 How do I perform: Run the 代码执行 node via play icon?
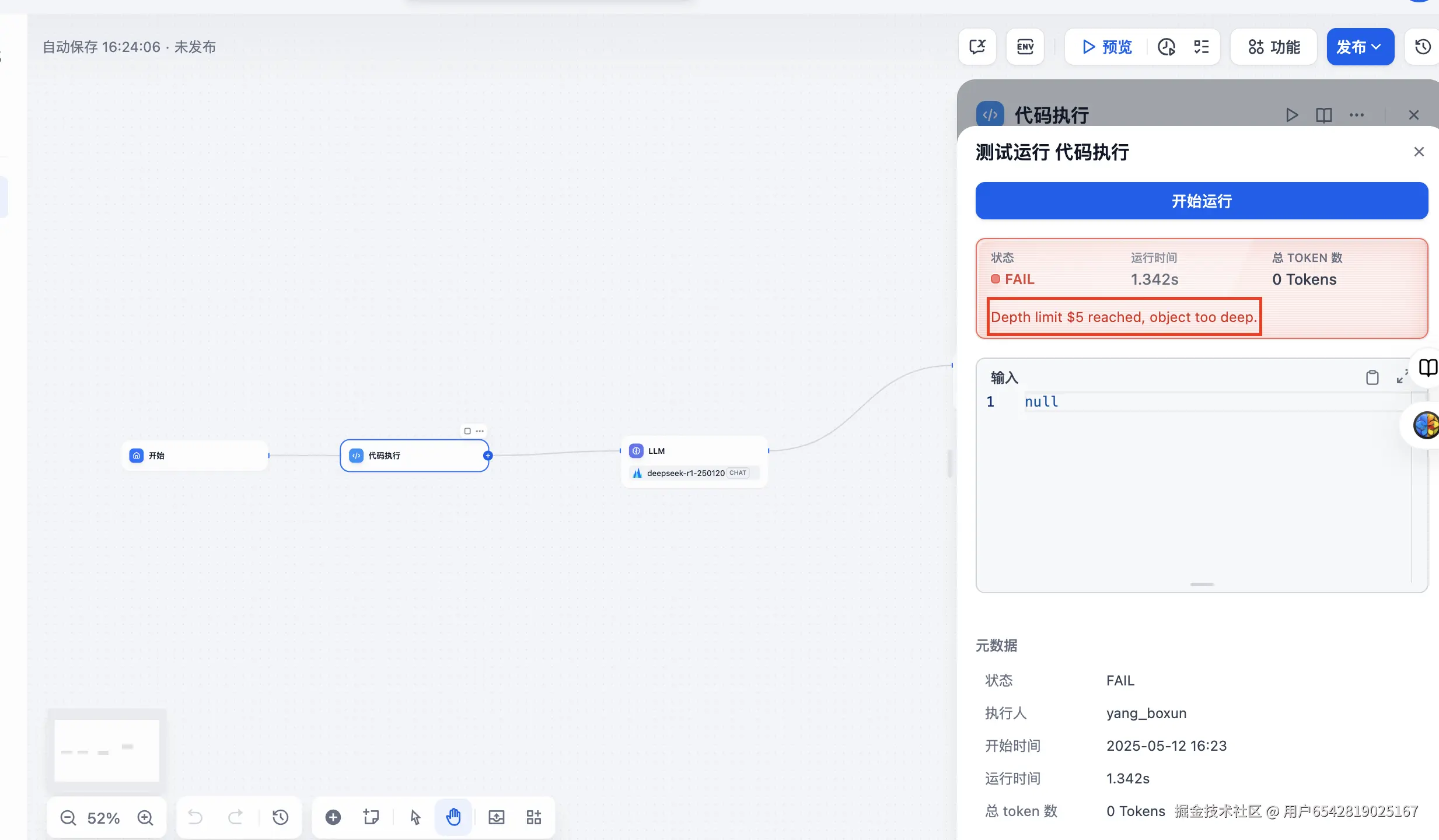point(1292,115)
